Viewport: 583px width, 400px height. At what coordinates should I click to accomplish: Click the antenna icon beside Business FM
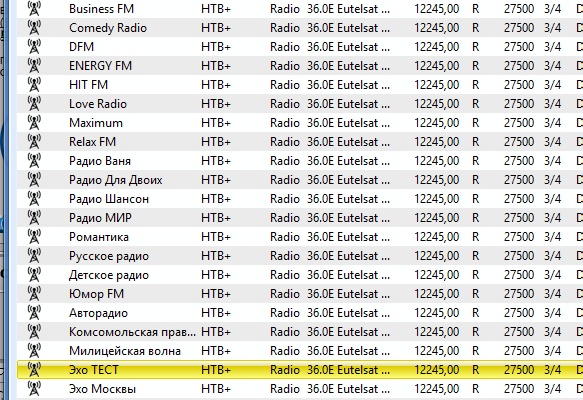pyautogui.click(x=34, y=9)
